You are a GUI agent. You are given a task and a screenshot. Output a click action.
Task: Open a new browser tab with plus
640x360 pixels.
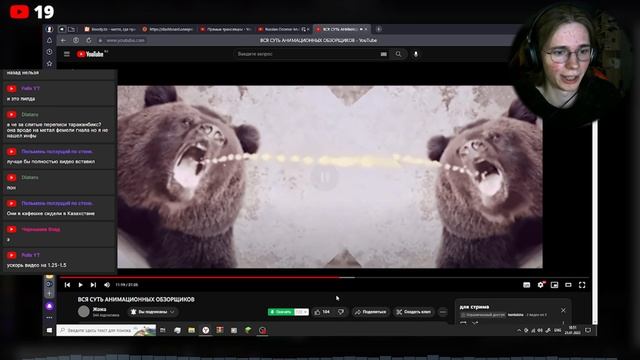tap(379, 29)
